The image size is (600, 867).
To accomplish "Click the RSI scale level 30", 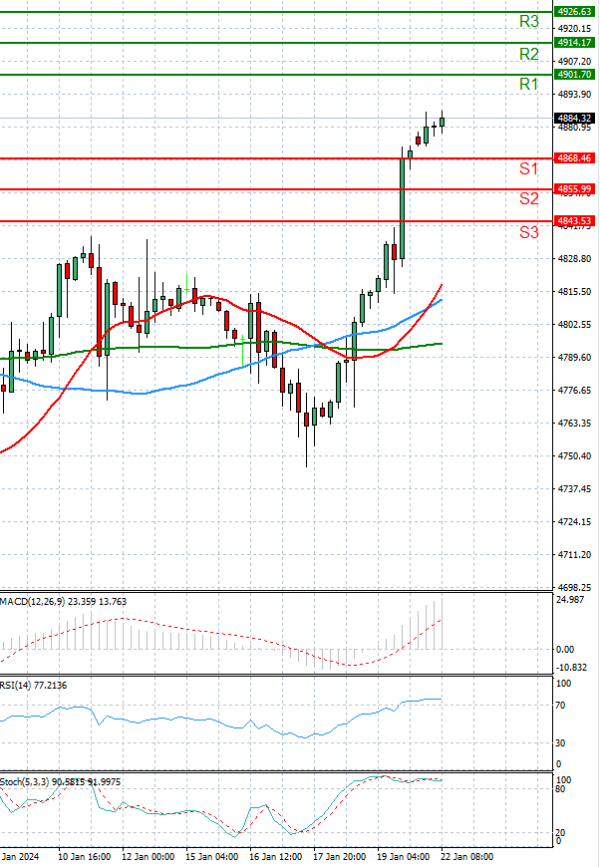I will pos(560,743).
